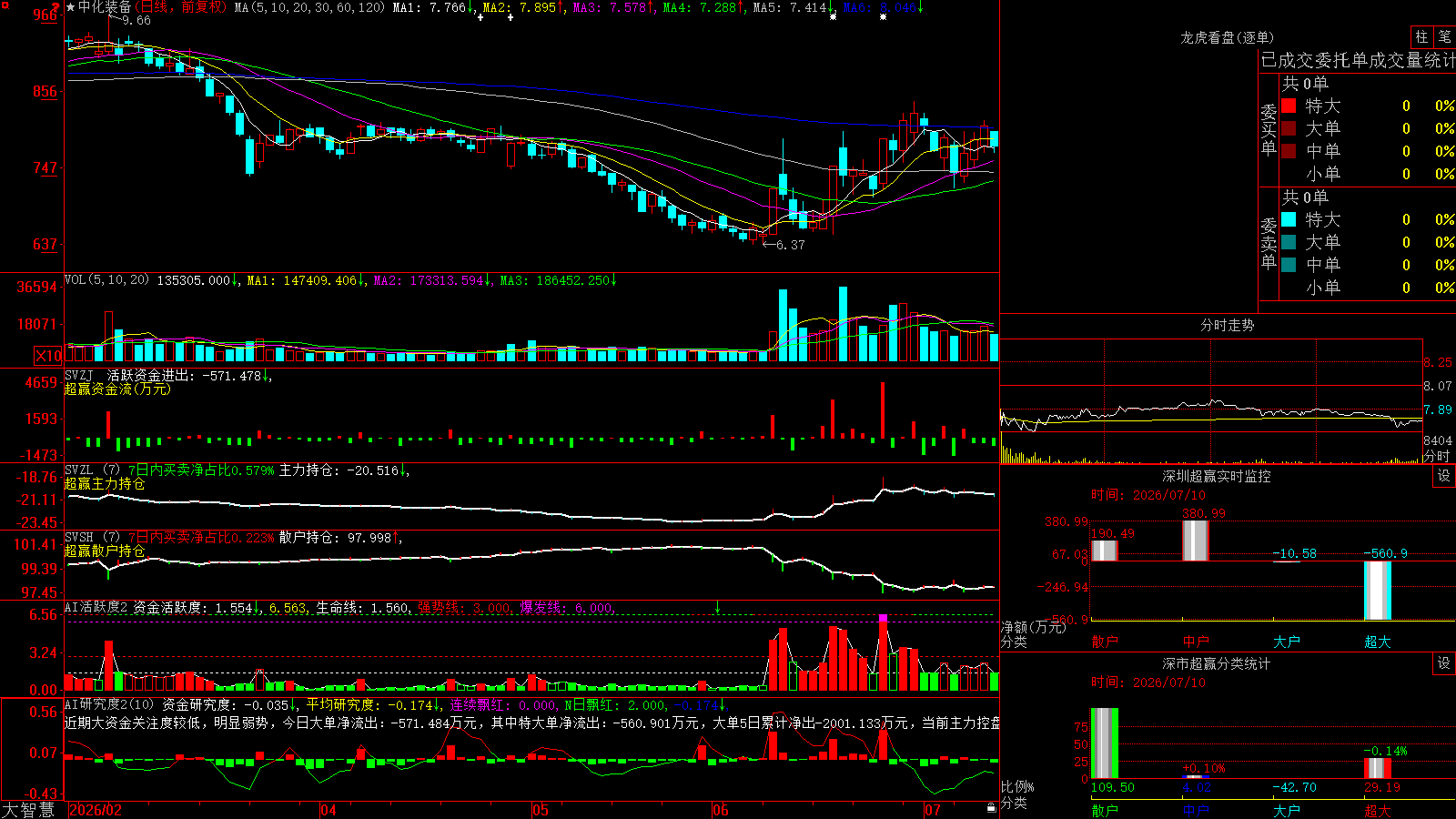Click the X10 volume scale marker
Image resolution: width=1456 pixels, height=819 pixels.
[x=48, y=356]
